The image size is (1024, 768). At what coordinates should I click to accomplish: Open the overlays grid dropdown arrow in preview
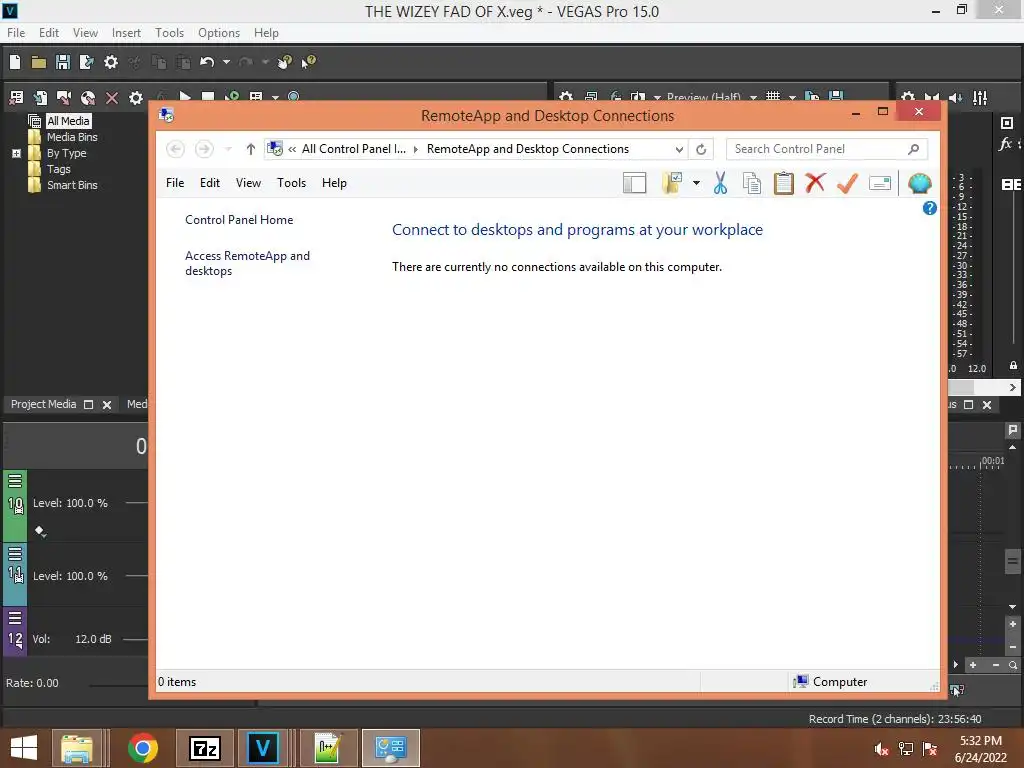(x=792, y=98)
